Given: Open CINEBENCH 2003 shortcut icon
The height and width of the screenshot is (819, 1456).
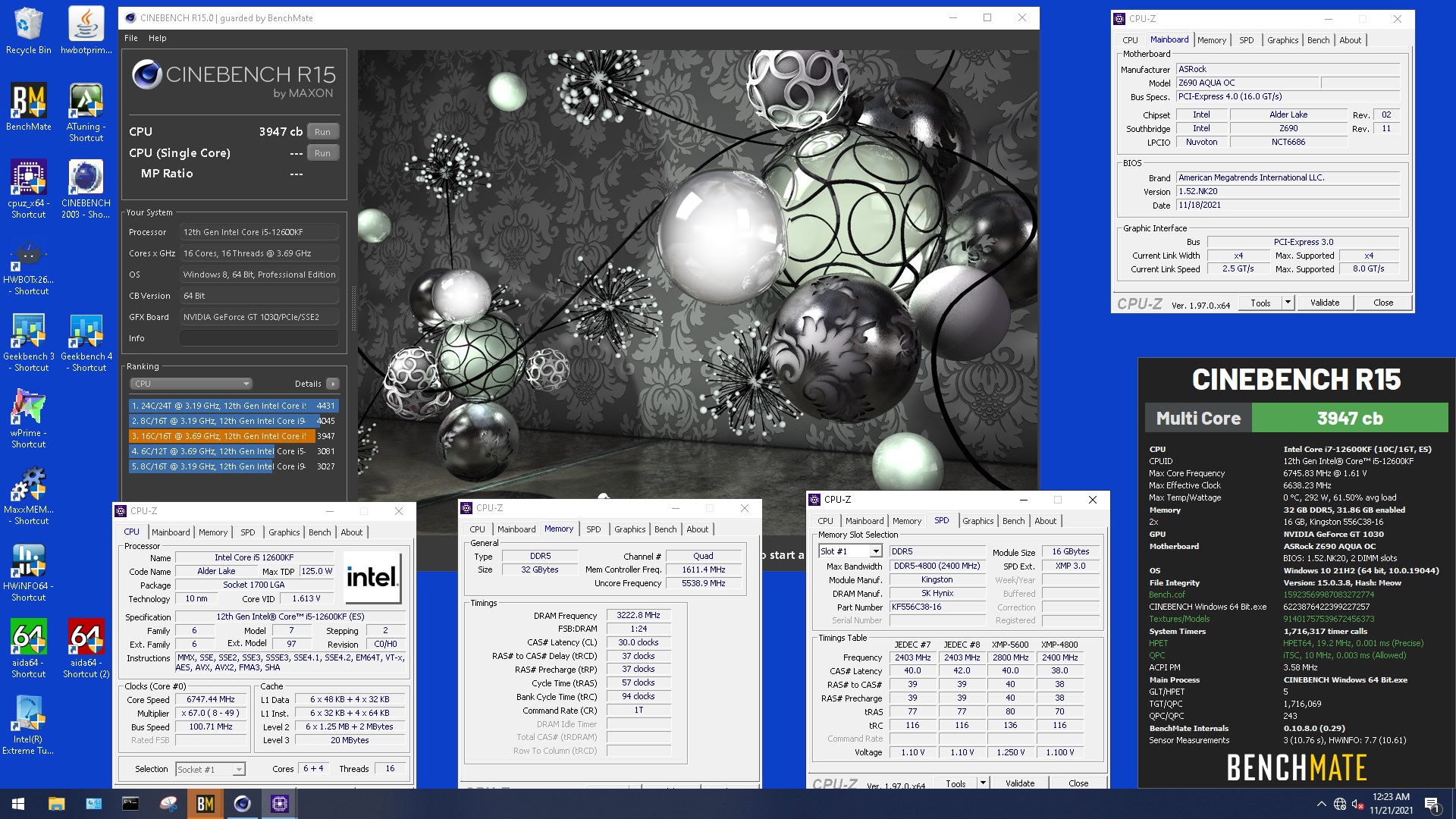Looking at the screenshot, I should tap(86, 189).
